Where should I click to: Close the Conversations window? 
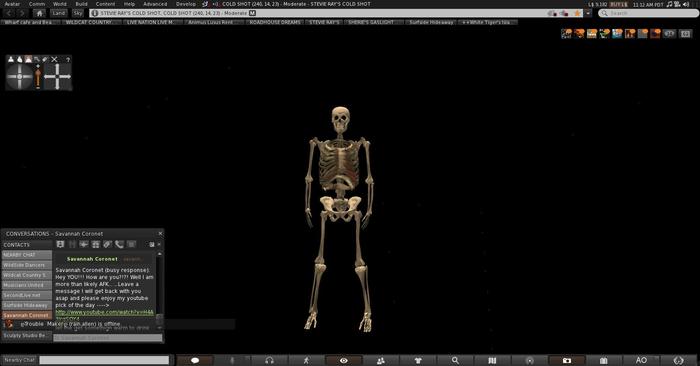pyautogui.click(x=160, y=233)
